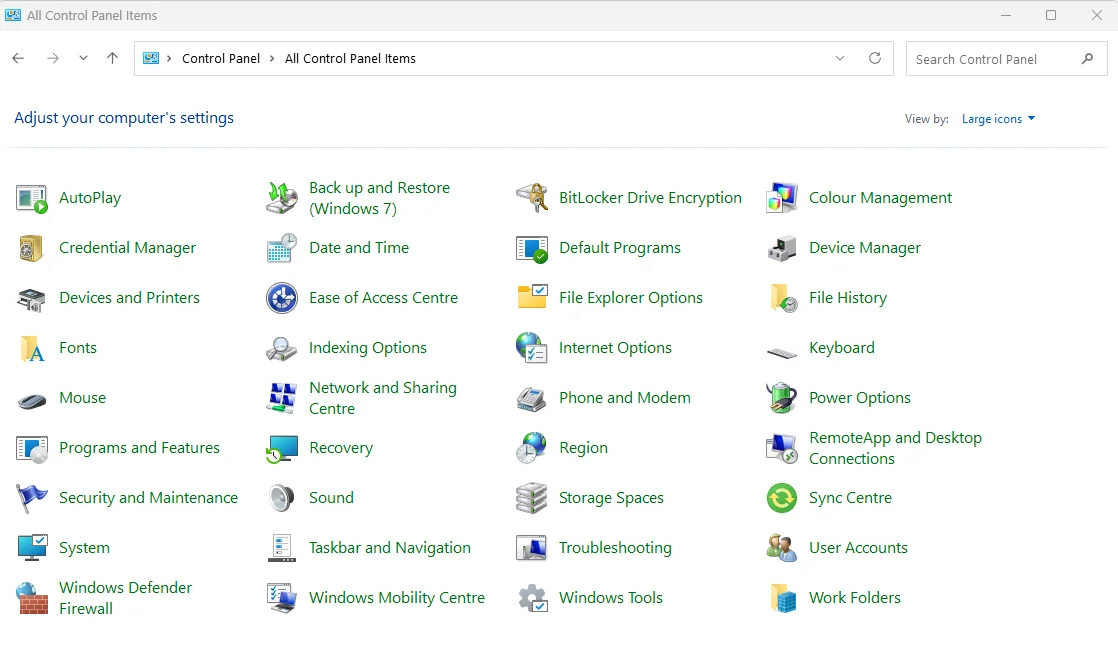Click the search magnifier icon
Viewport: 1118px width, 653px height.
1087,59
